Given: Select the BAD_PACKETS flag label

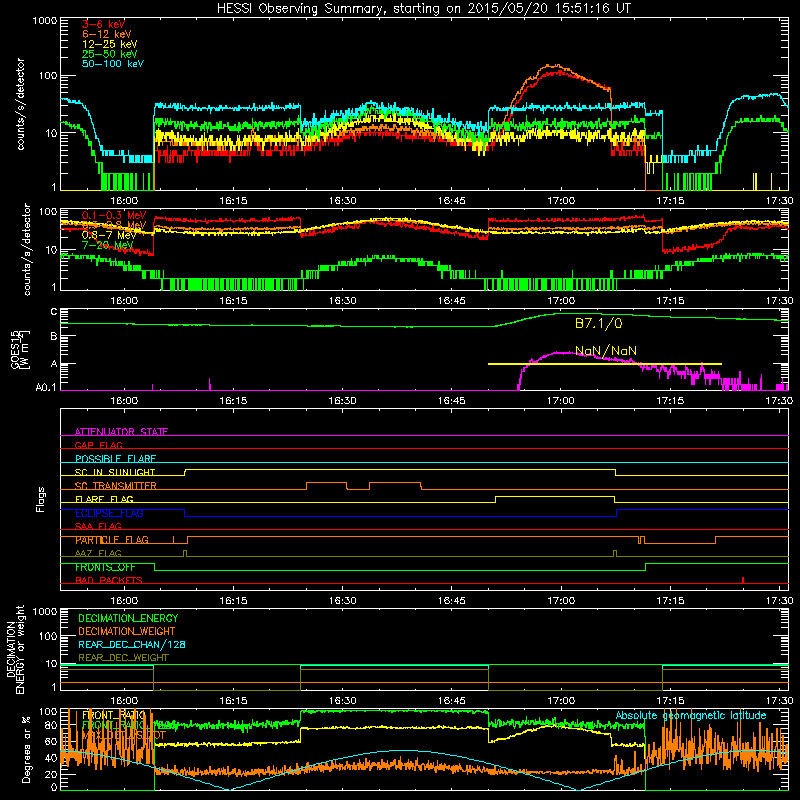Looking at the screenshot, I should click(x=108, y=580).
